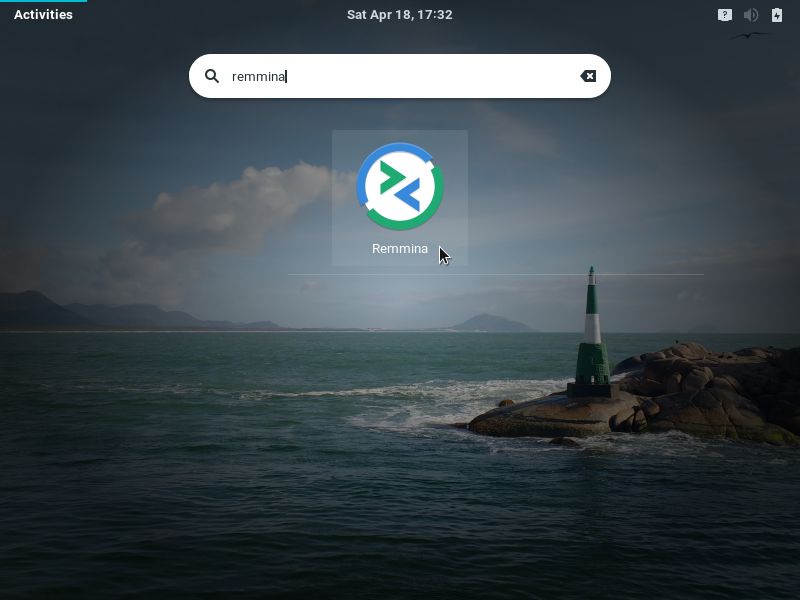The width and height of the screenshot is (800, 600).
Task: Click the open sea area to exit overview
Action: coord(250,450)
